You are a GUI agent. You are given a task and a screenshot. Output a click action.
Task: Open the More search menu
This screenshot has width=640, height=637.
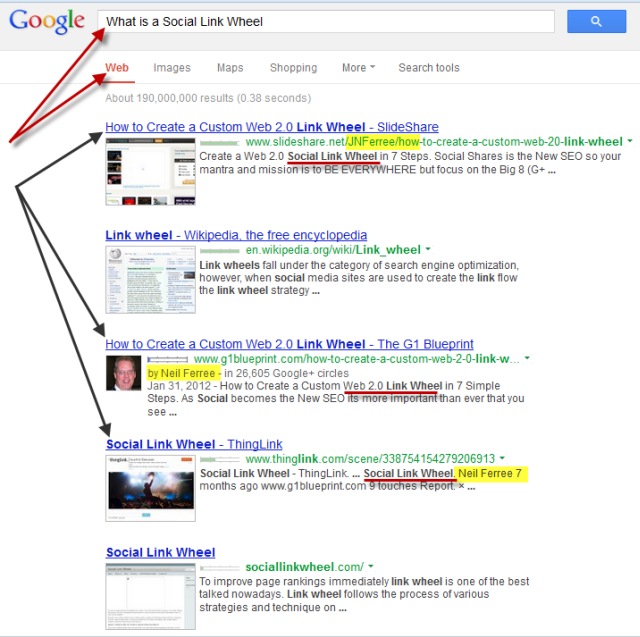pyautogui.click(x=358, y=68)
